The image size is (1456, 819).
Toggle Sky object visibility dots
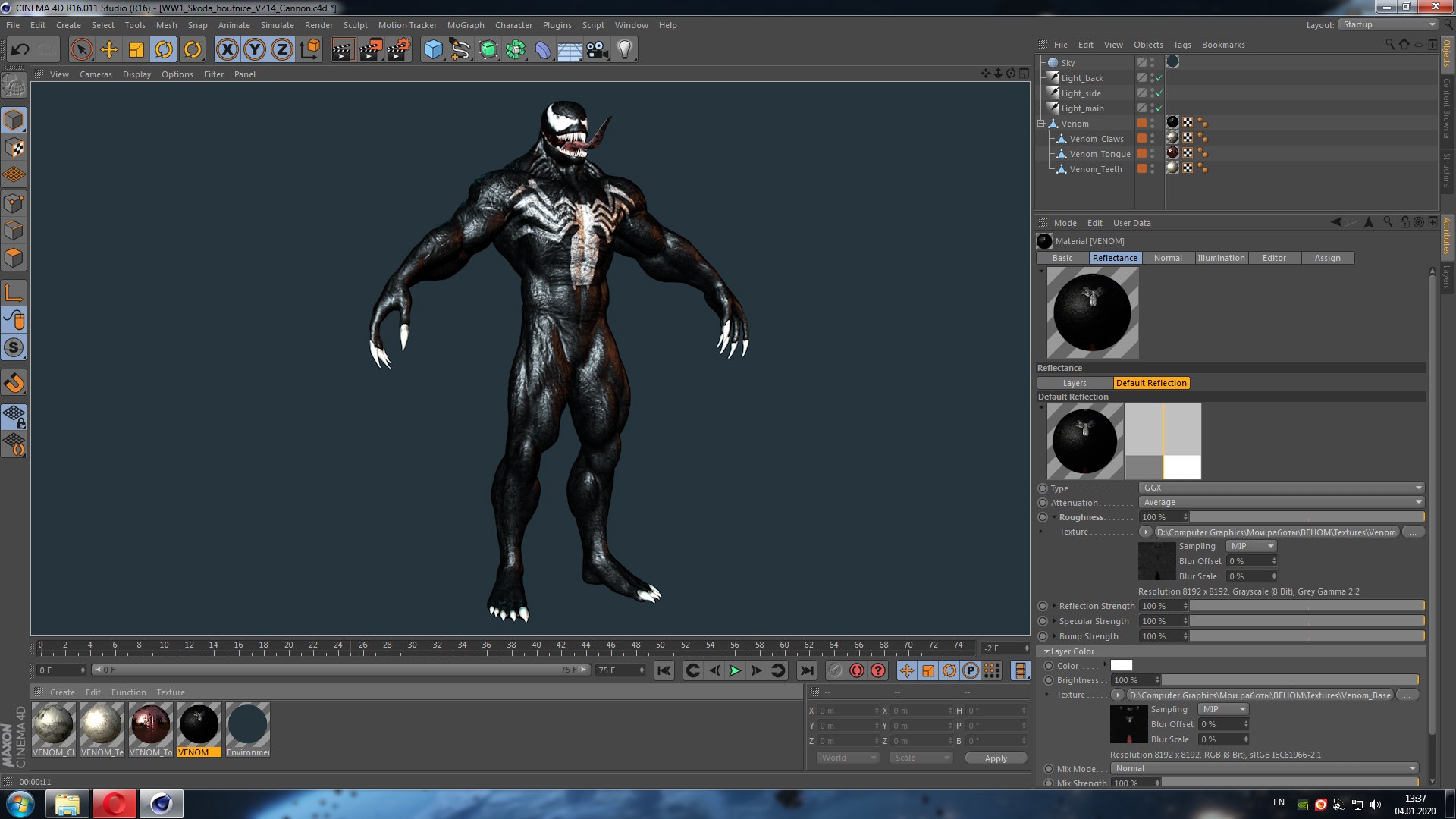point(1153,63)
